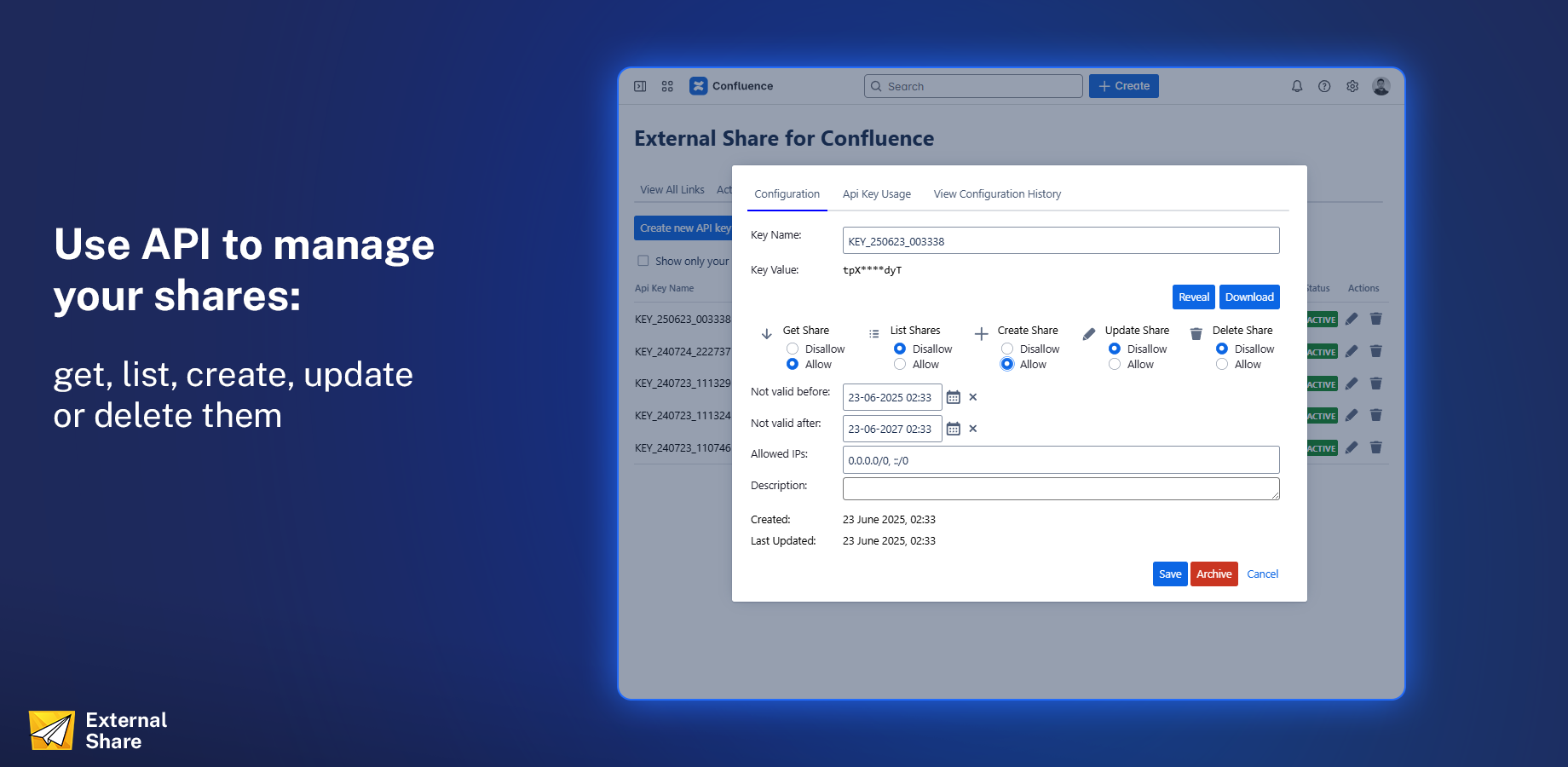Click the Actions column header
The image size is (1568, 767).
[x=1363, y=288]
